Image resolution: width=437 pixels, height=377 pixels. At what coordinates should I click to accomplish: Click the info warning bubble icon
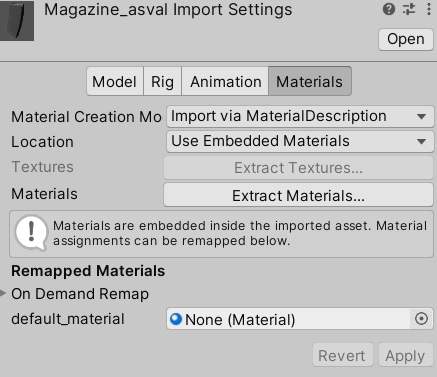coord(31,233)
